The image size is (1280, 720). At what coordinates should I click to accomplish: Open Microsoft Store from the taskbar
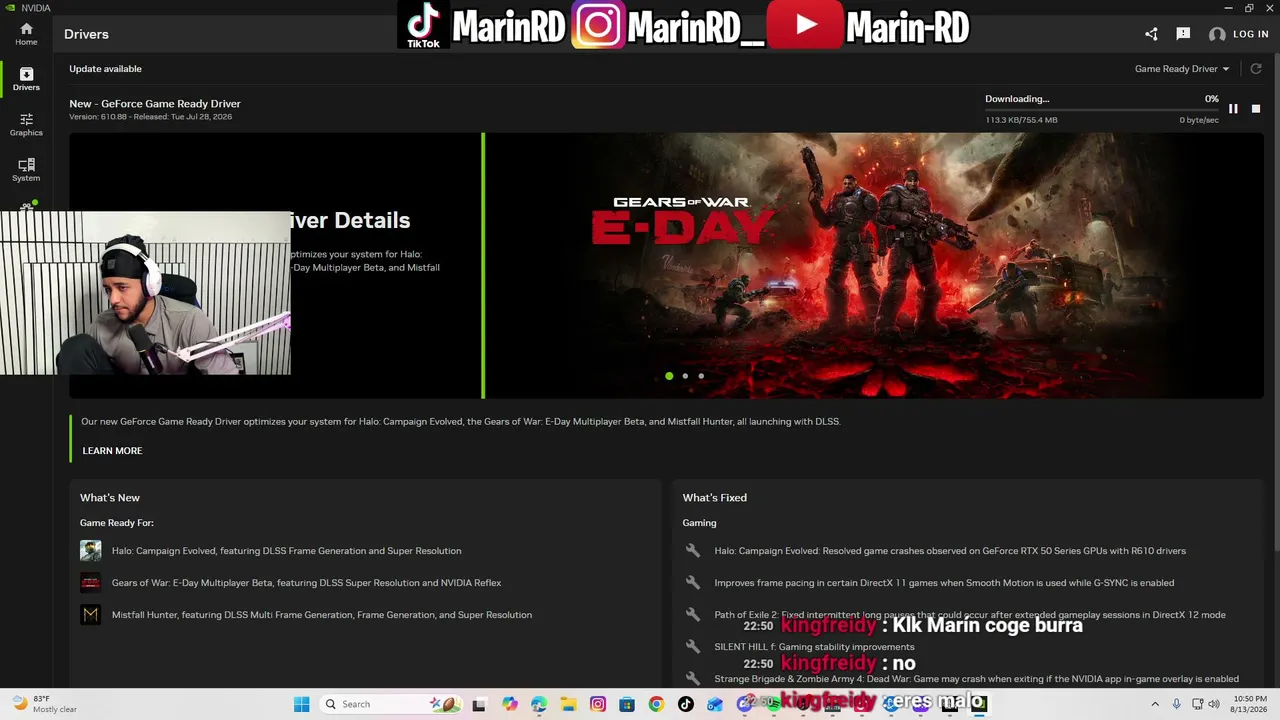[x=627, y=704]
